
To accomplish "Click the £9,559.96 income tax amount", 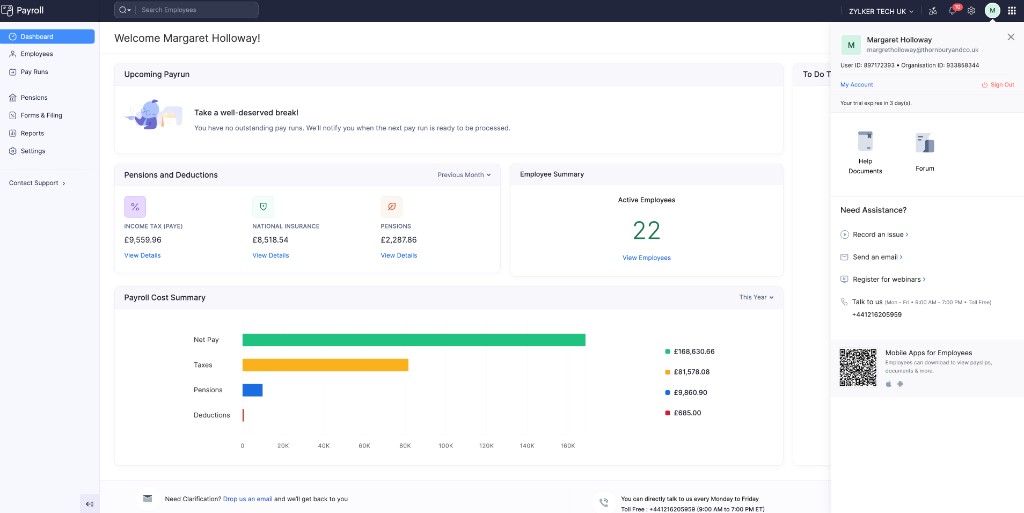I will (x=142, y=240).
